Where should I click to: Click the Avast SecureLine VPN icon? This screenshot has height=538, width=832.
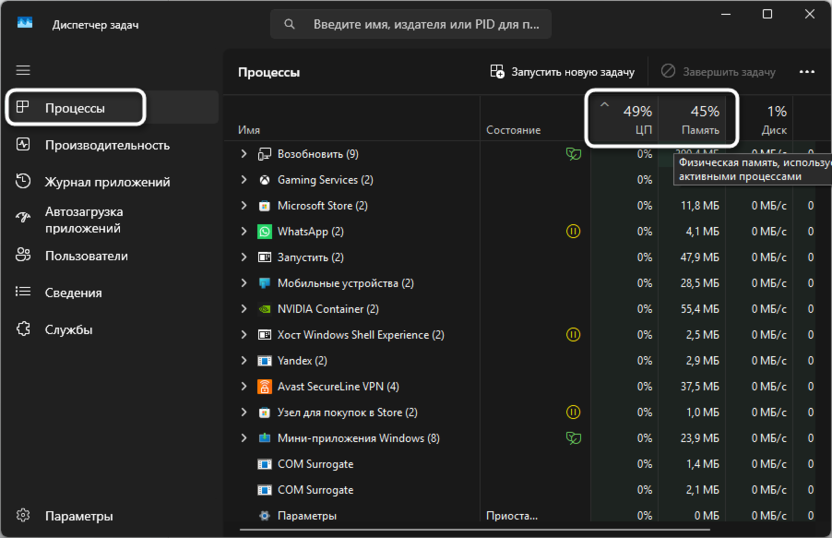264,387
